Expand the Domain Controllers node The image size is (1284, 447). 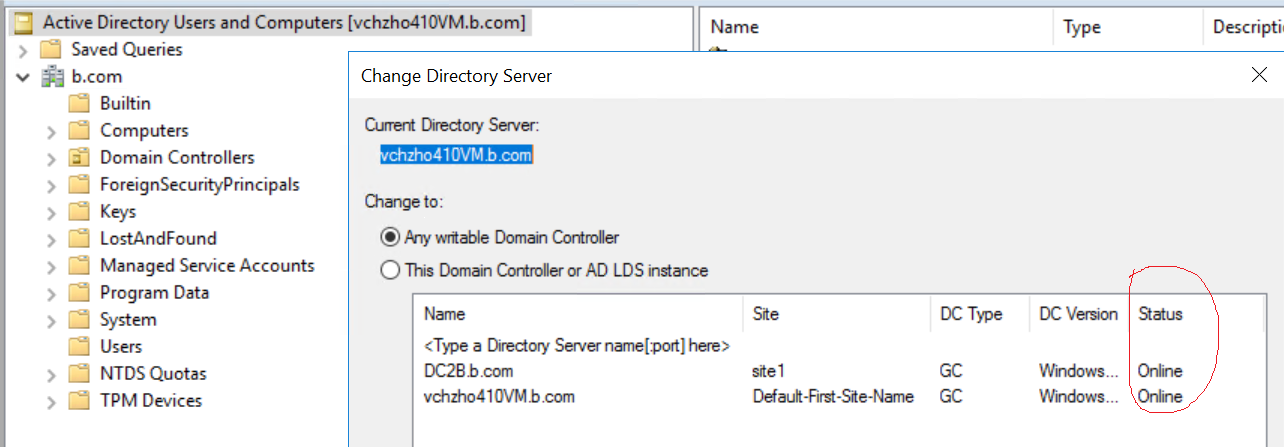52,158
